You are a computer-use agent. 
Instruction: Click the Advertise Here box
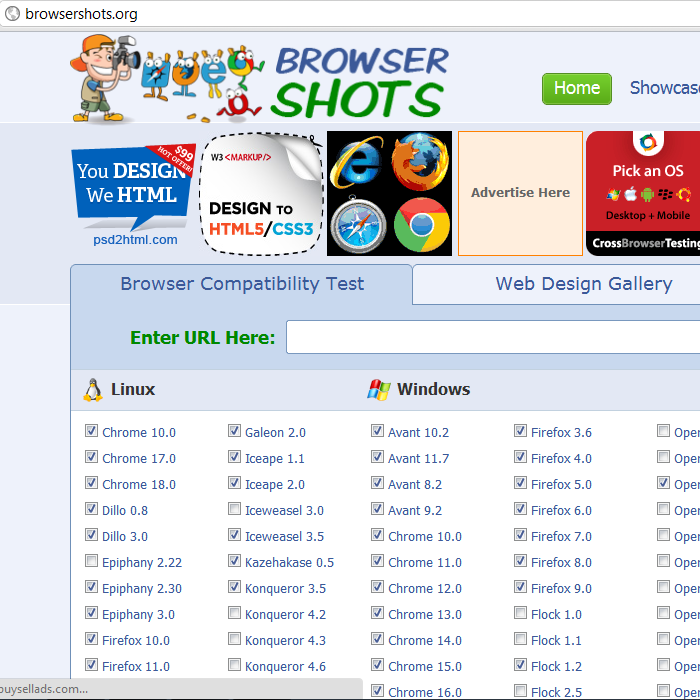[x=520, y=193]
